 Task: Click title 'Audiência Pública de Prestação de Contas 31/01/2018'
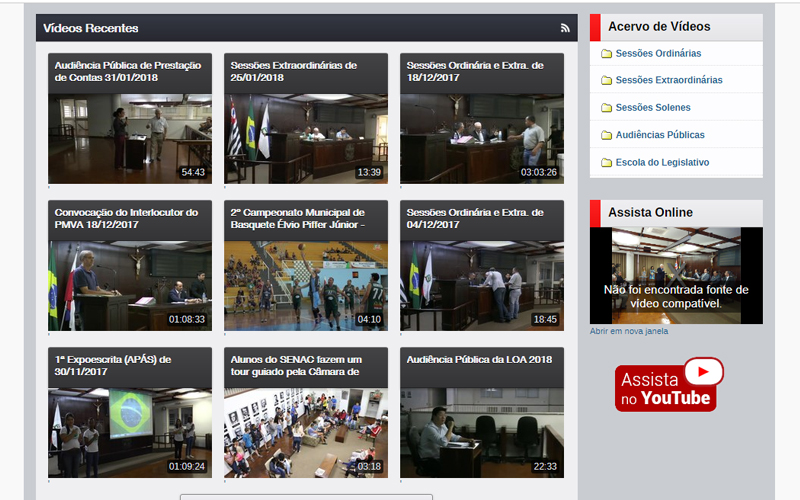tap(128, 71)
